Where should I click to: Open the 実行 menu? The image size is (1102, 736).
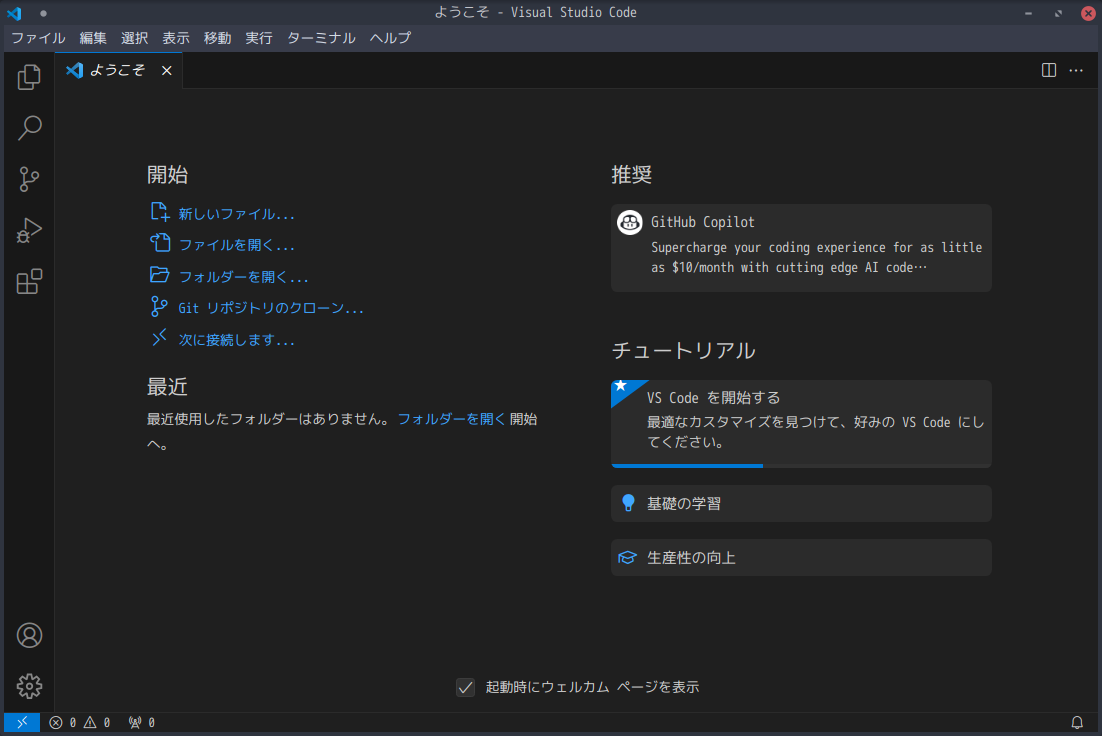click(259, 38)
